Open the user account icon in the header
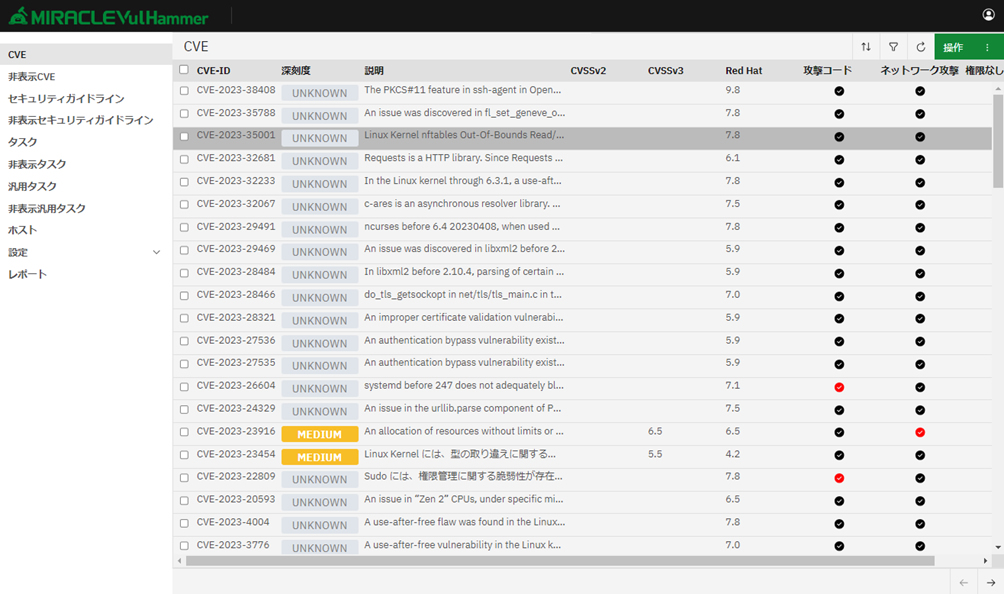 [x=989, y=15]
